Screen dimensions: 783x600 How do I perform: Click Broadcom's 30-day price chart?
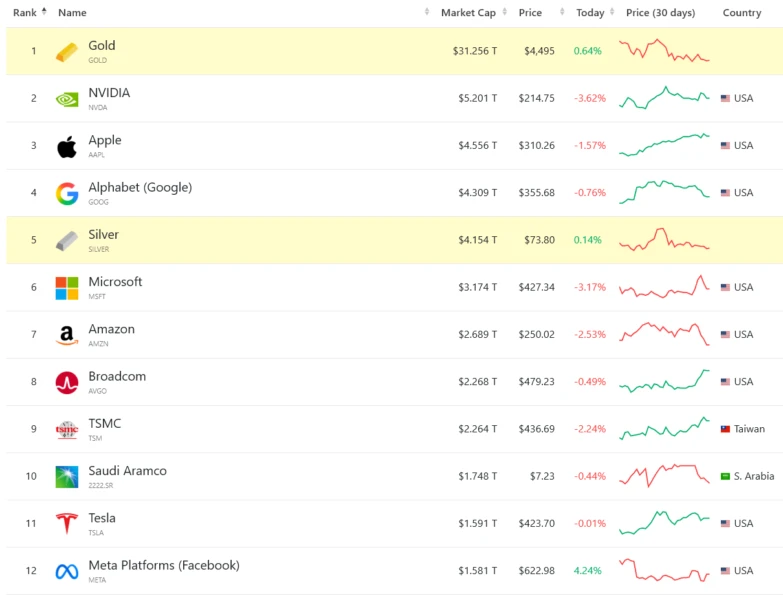pyautogui.click(x=664, y=381)
